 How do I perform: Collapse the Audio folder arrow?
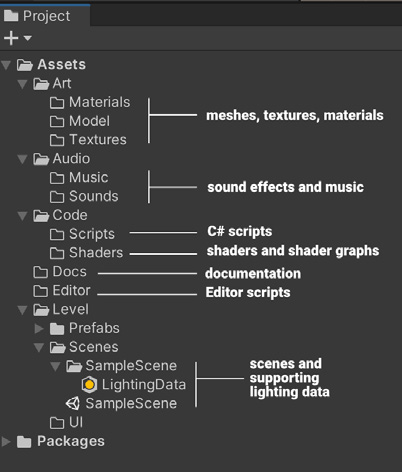(22, 159)
